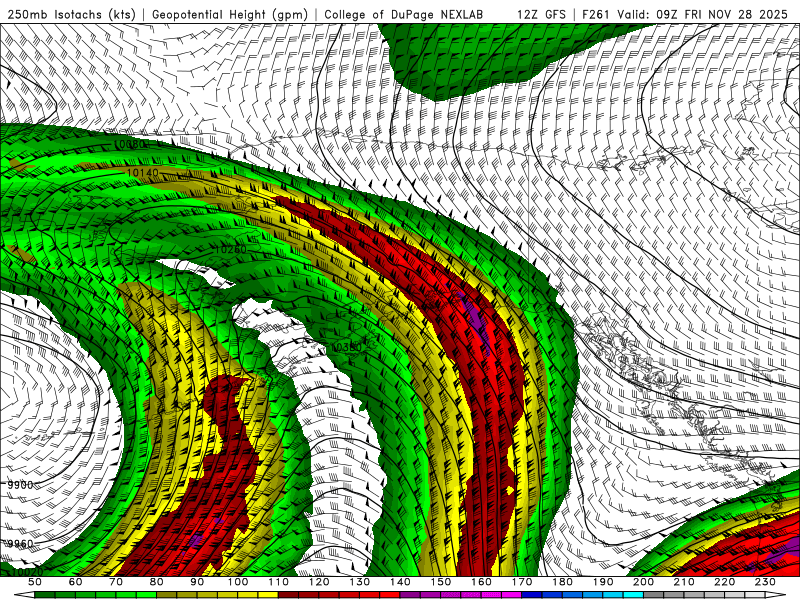800x600 pixels.
Task: Click the 110 knot legend label
Action: (278, 582)
